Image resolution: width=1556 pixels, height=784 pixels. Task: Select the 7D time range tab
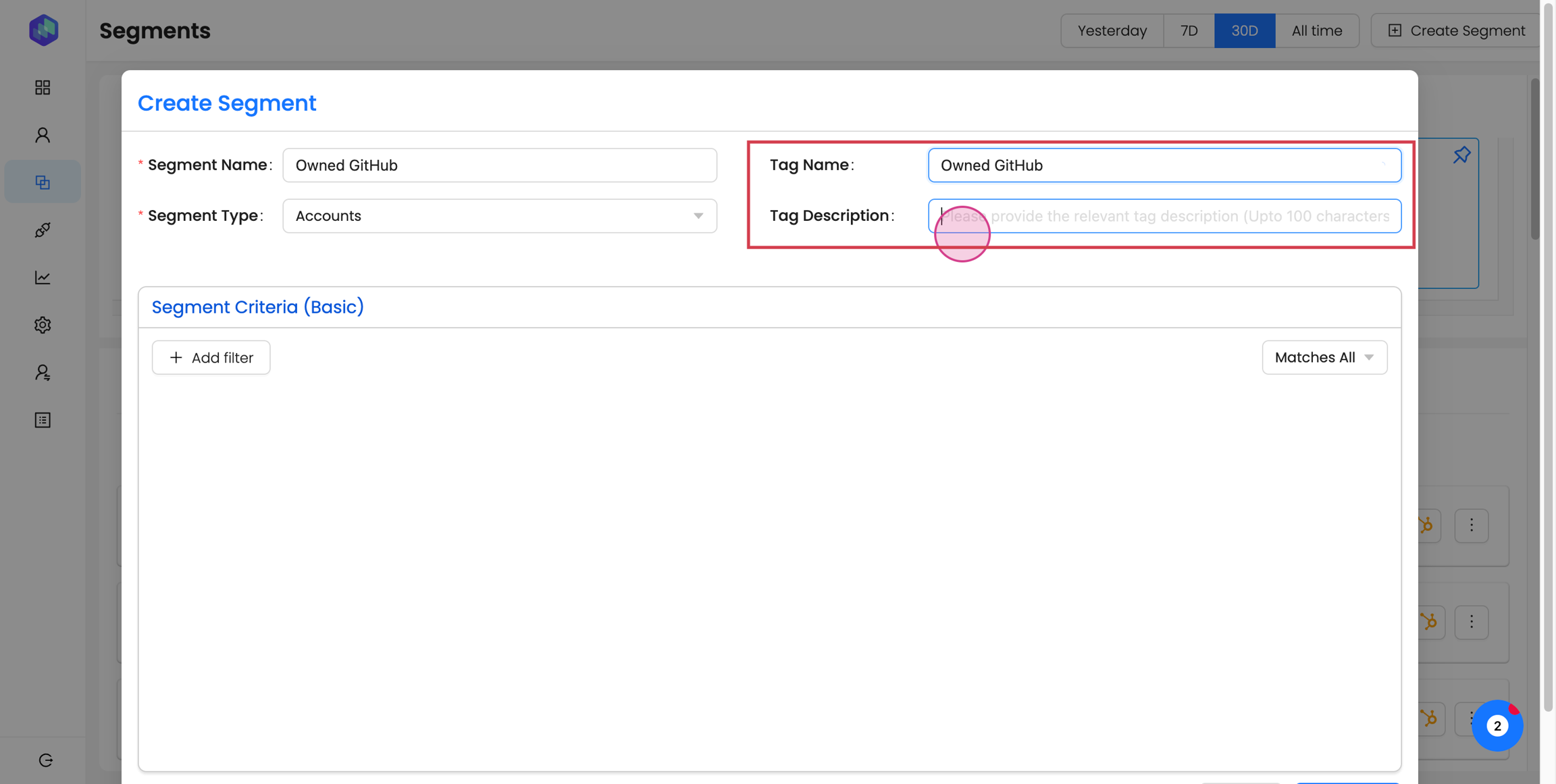tap(1189, 30)
